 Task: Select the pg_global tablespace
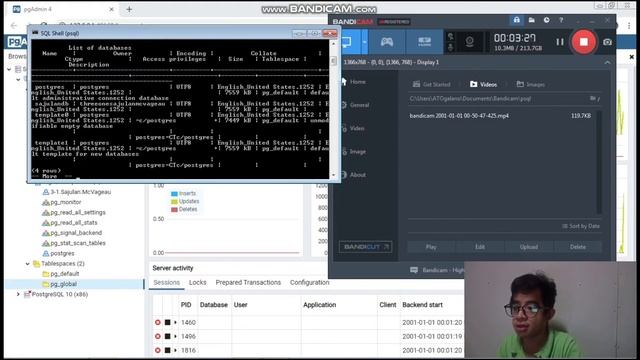pos(63,284)
